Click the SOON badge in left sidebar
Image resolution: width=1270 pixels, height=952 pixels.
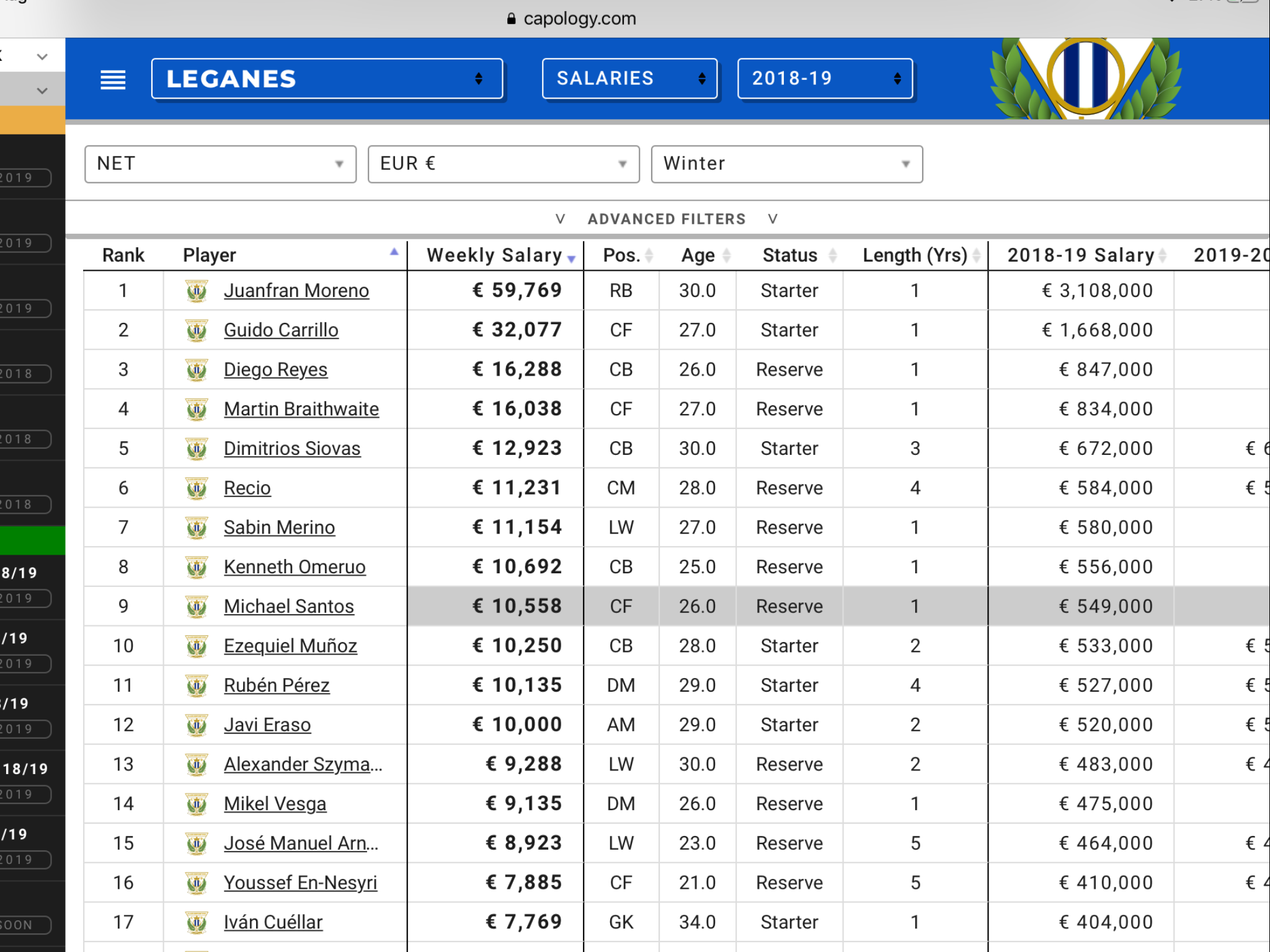pos(25,925)
